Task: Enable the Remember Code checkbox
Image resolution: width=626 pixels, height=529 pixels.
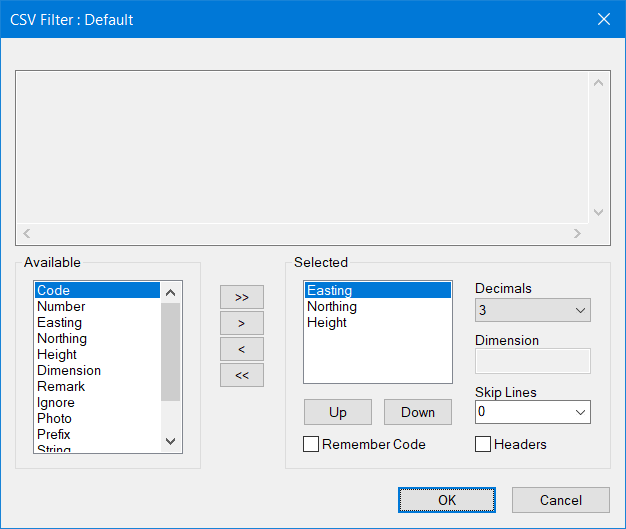Action: (311, 444)
